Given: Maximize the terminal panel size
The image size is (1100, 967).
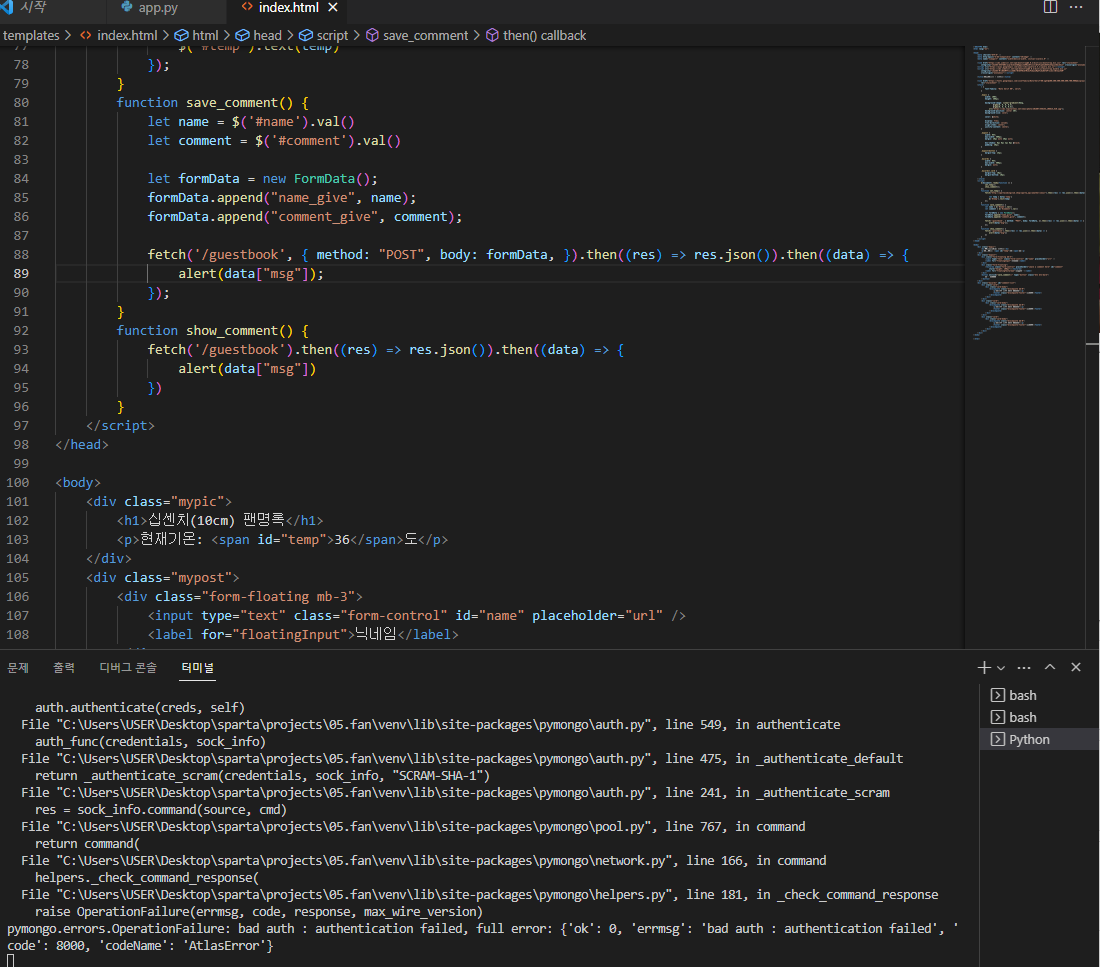Looking at the screenshot, I should click(x=1050, y=667).
